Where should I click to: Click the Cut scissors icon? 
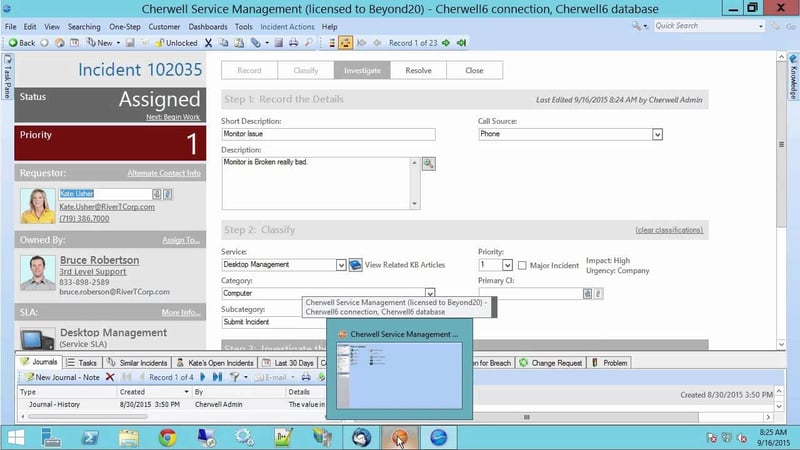point(208,43)
